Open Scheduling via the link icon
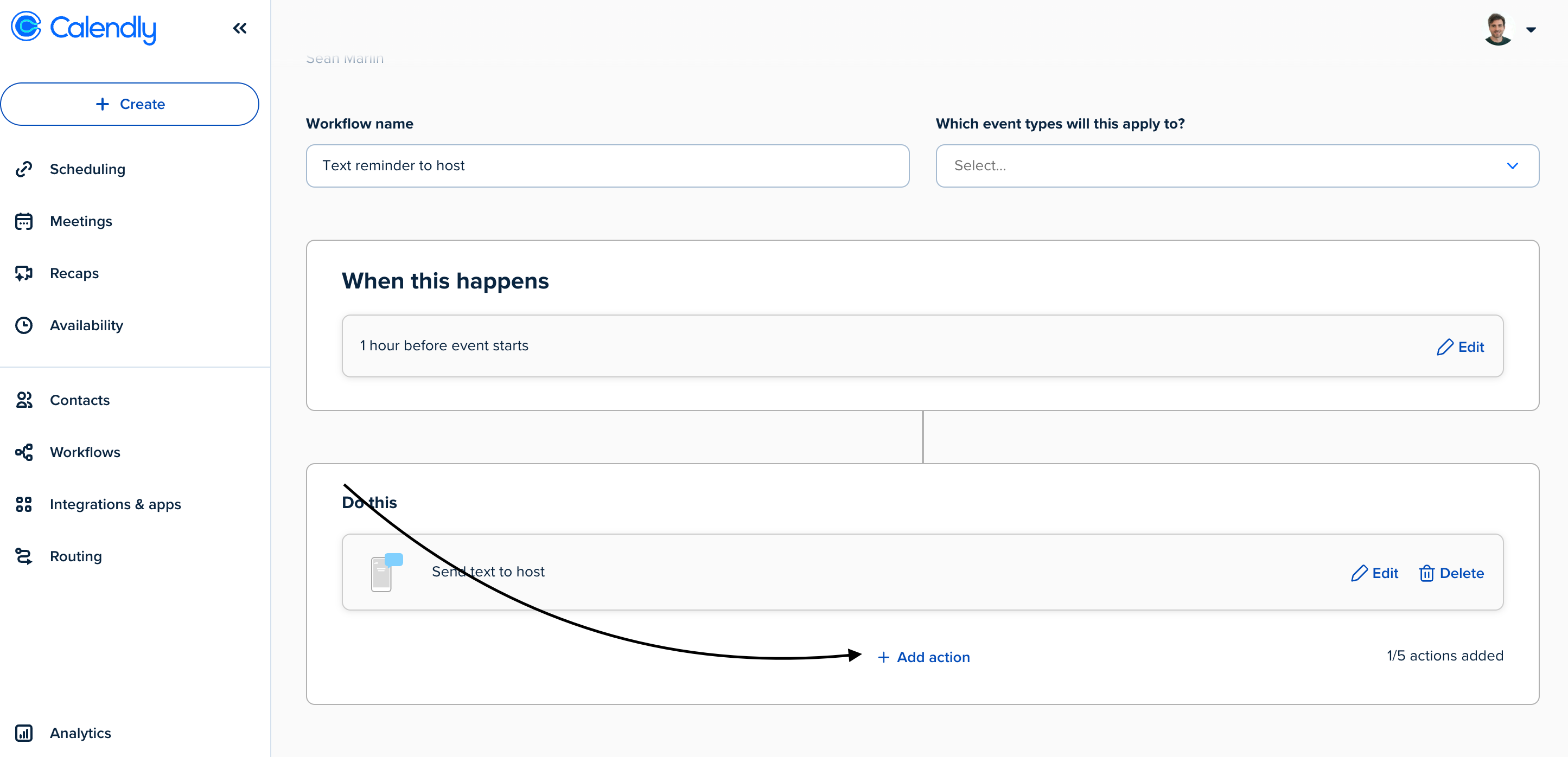 point(24,169)
